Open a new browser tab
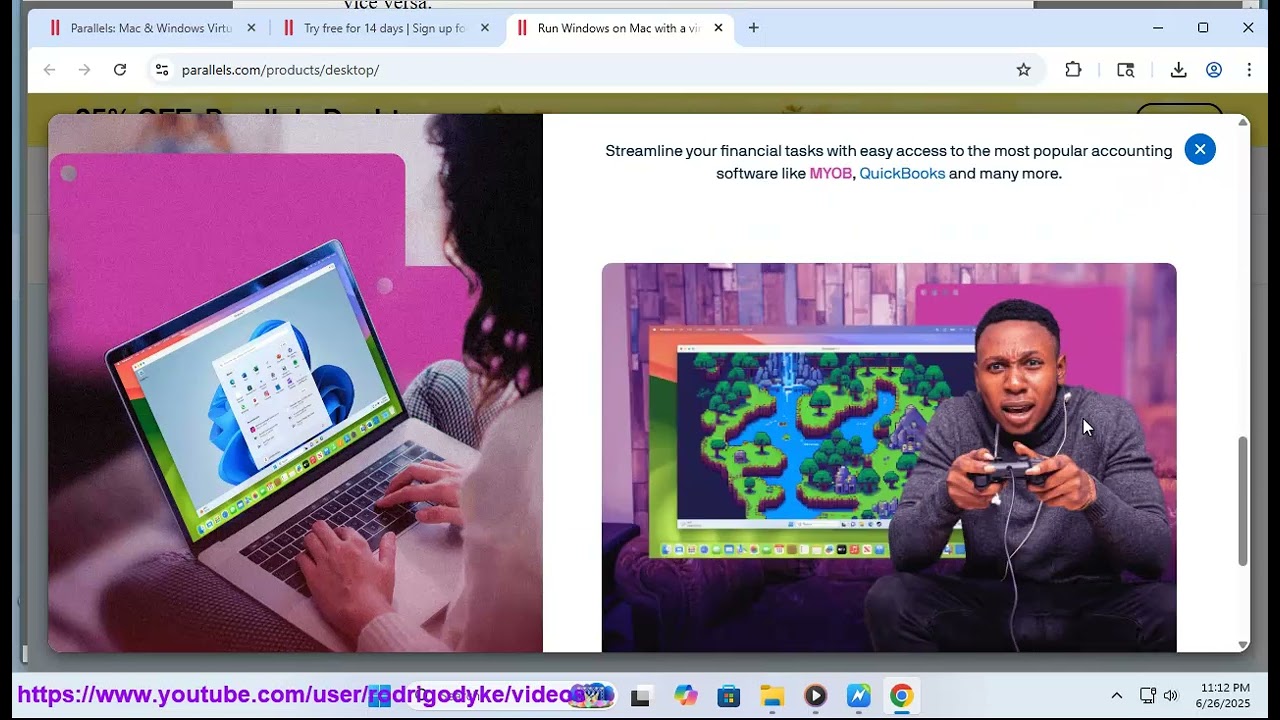1280x720 pixels. (754, 28)
